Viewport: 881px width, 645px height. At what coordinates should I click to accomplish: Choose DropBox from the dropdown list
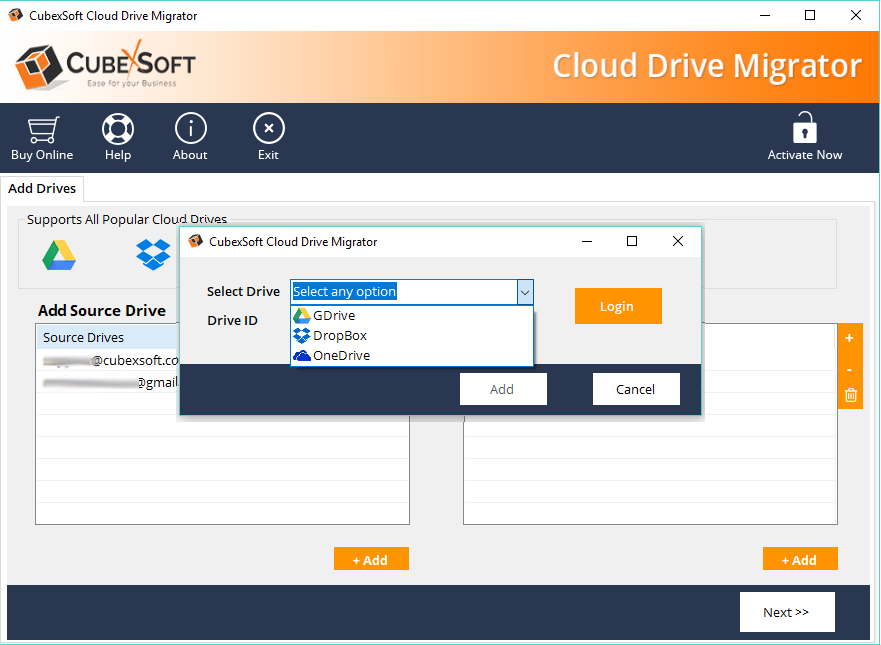click(x=339, y=335)
